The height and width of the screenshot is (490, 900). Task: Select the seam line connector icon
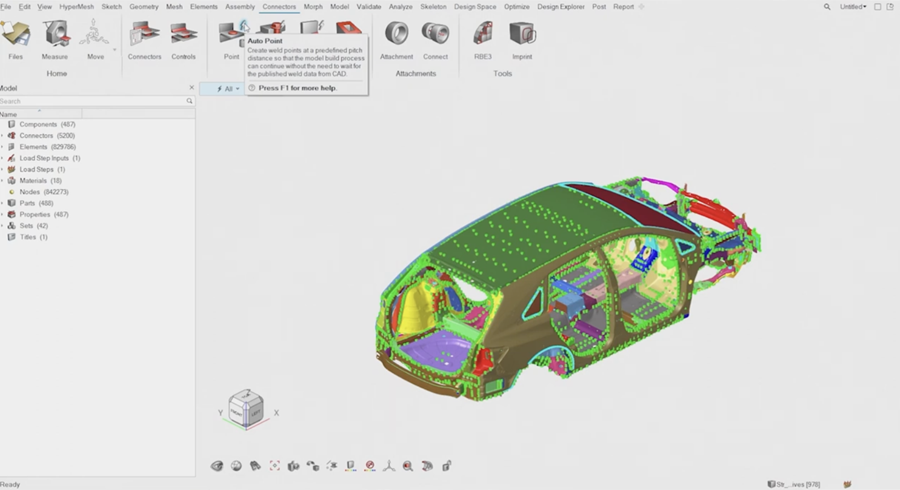click(x=312, y=28)
